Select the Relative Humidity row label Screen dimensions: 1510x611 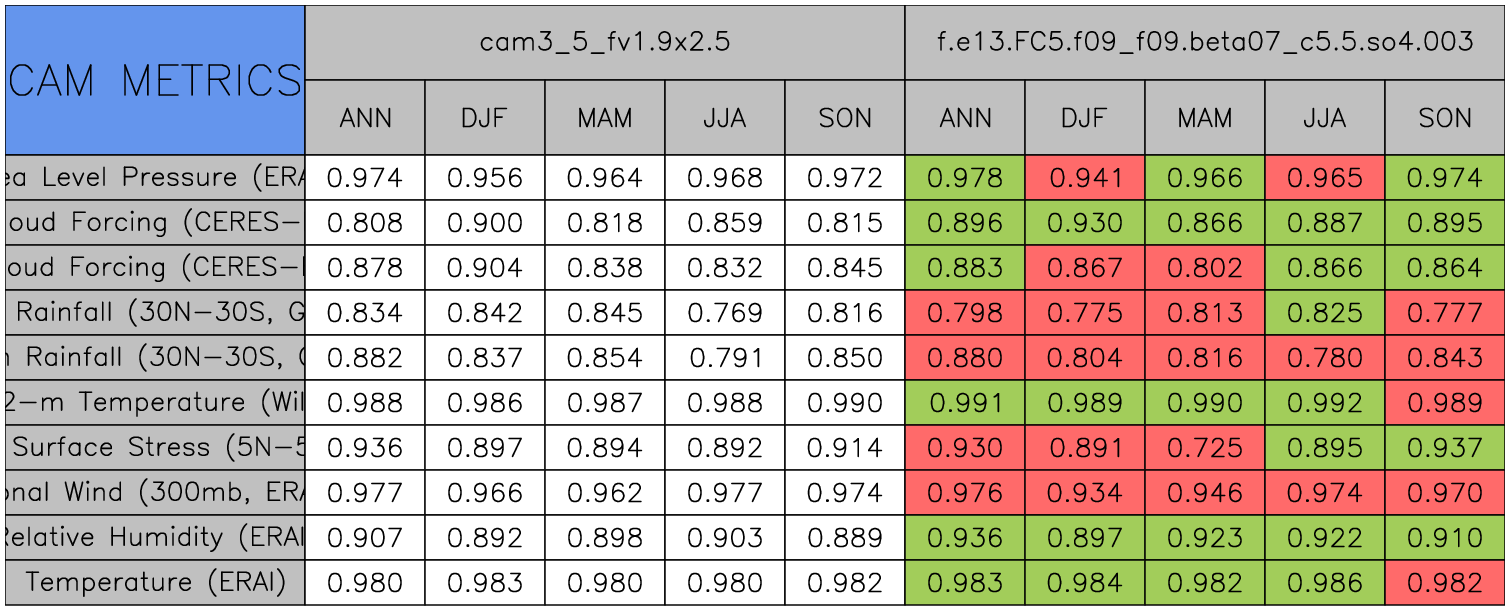[154, 538]
